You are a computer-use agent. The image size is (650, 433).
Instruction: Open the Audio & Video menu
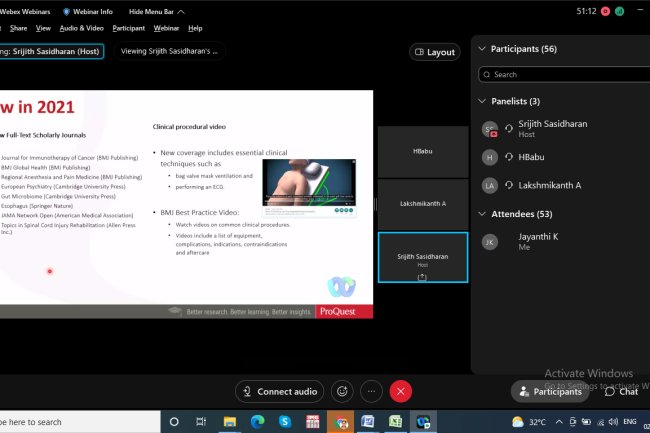[x=81, y=28]
